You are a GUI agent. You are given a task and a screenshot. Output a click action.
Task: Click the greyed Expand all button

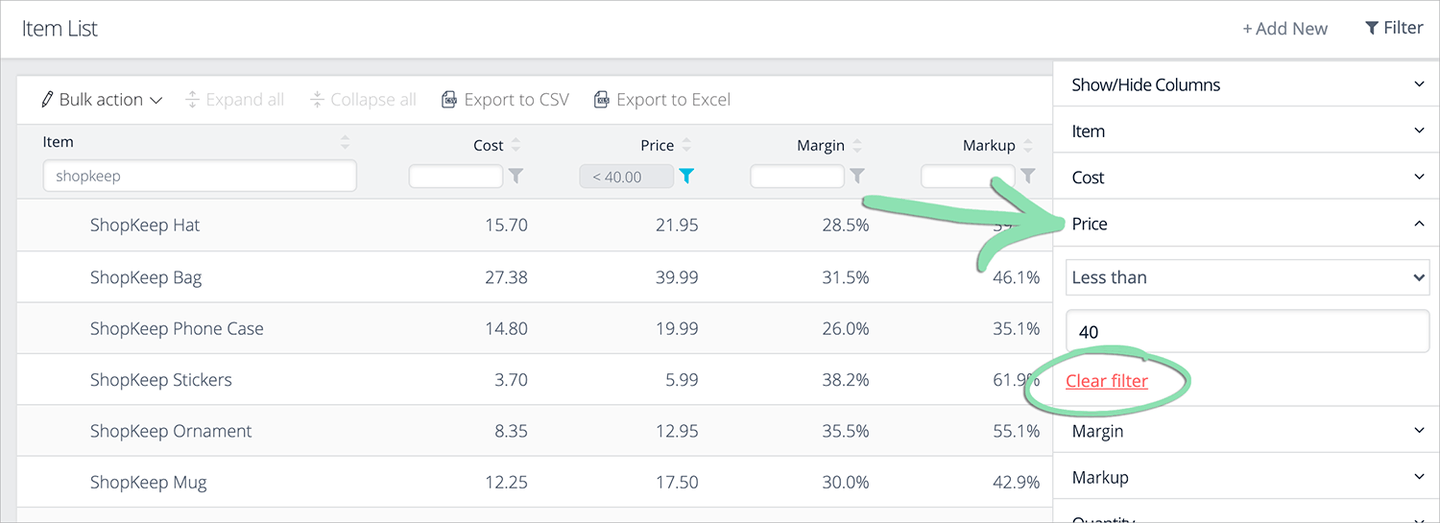[x=235, y=99]
